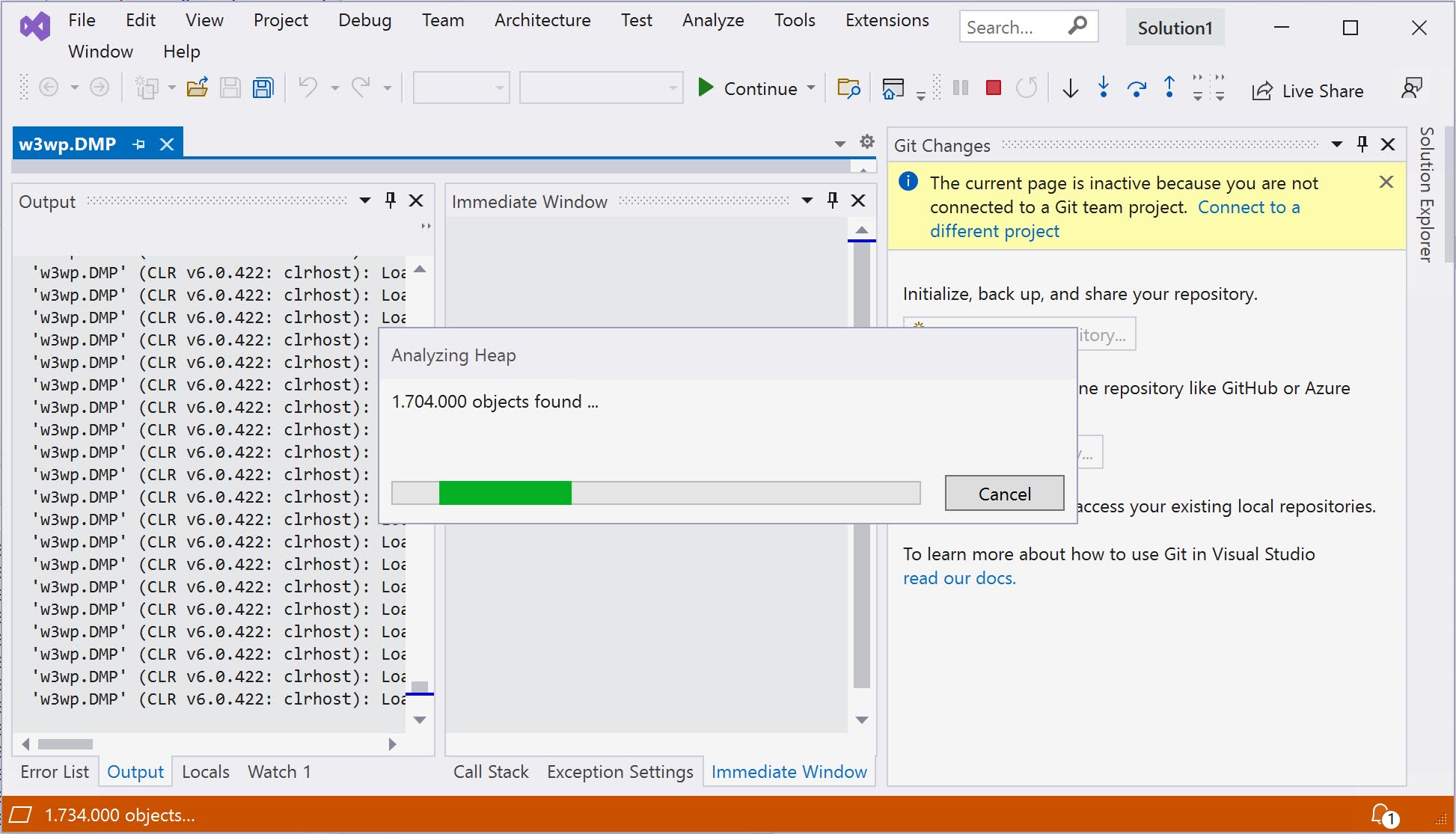Click the Step Out arrow icon
Screen dimensions: 1456x834
1169,88
